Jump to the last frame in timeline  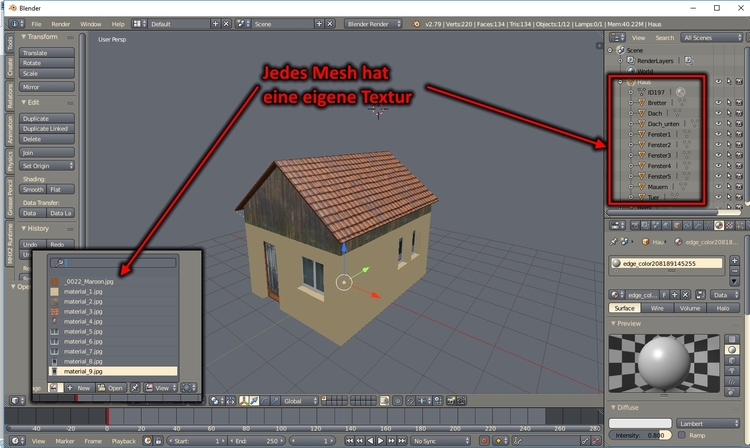[x=402, y=441]
